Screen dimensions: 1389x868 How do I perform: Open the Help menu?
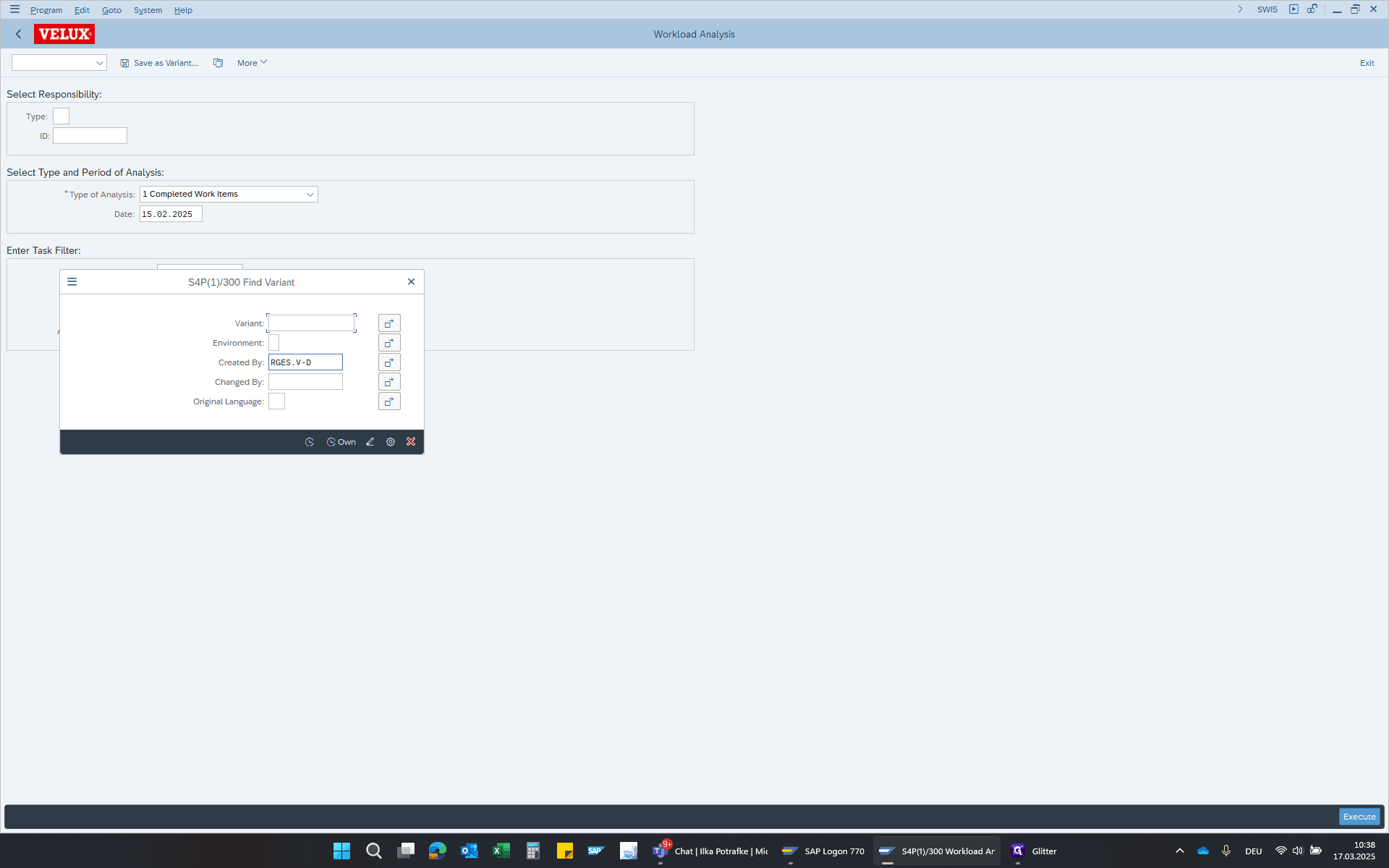(x=183, y=10)
